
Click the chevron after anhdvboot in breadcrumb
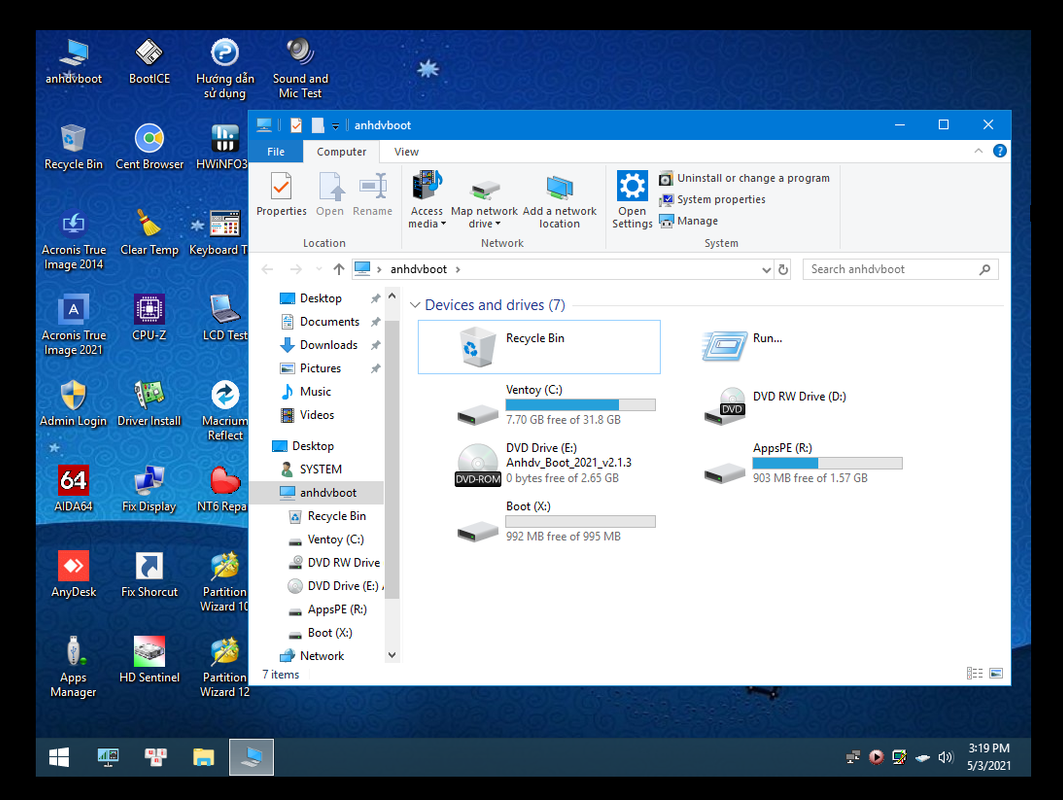pyautogui.click(x=458, y=269)
